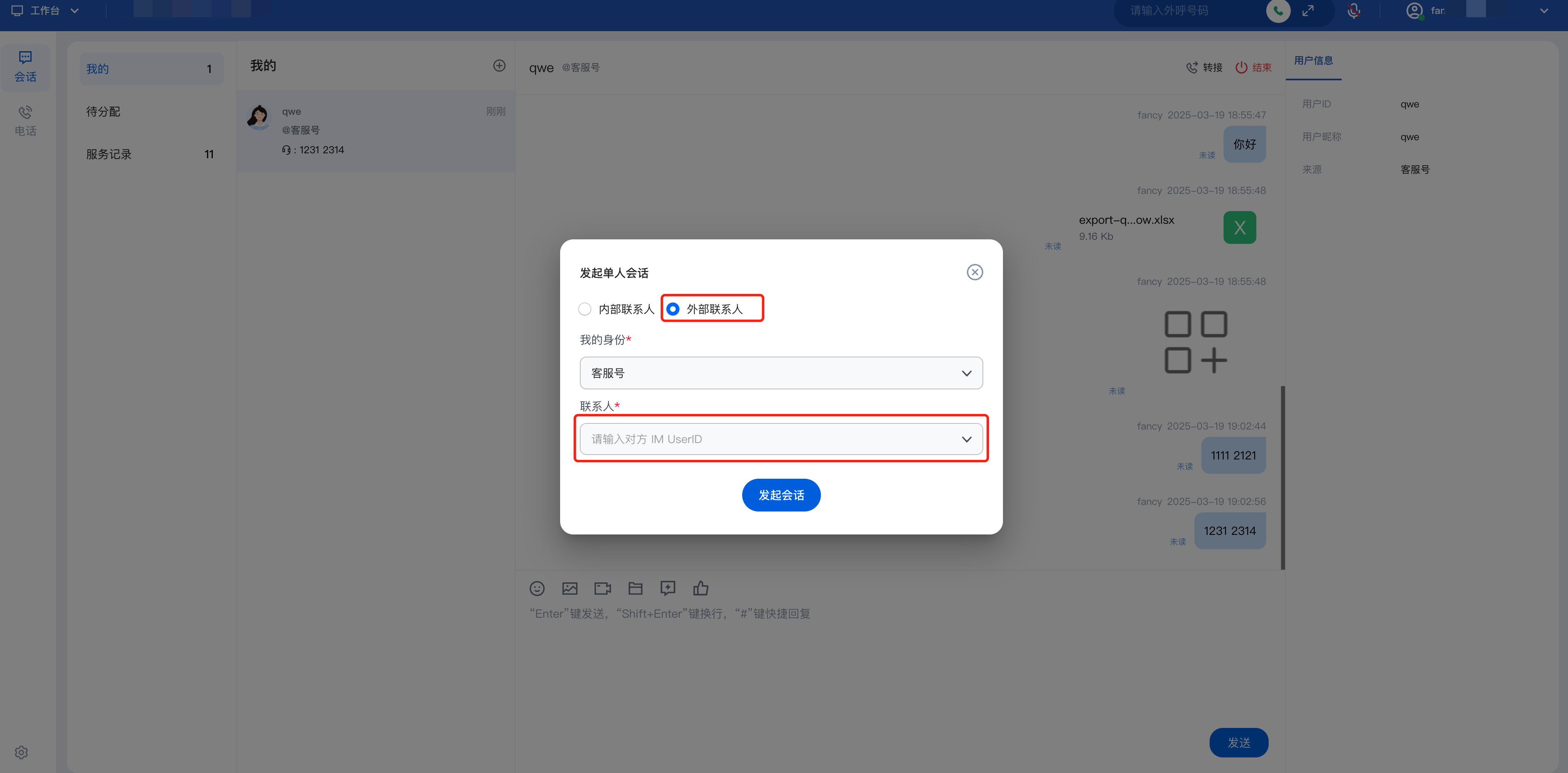Click the thumbs-up rating icon
Screen dimensions: 1568x773
tap(701, 588)
